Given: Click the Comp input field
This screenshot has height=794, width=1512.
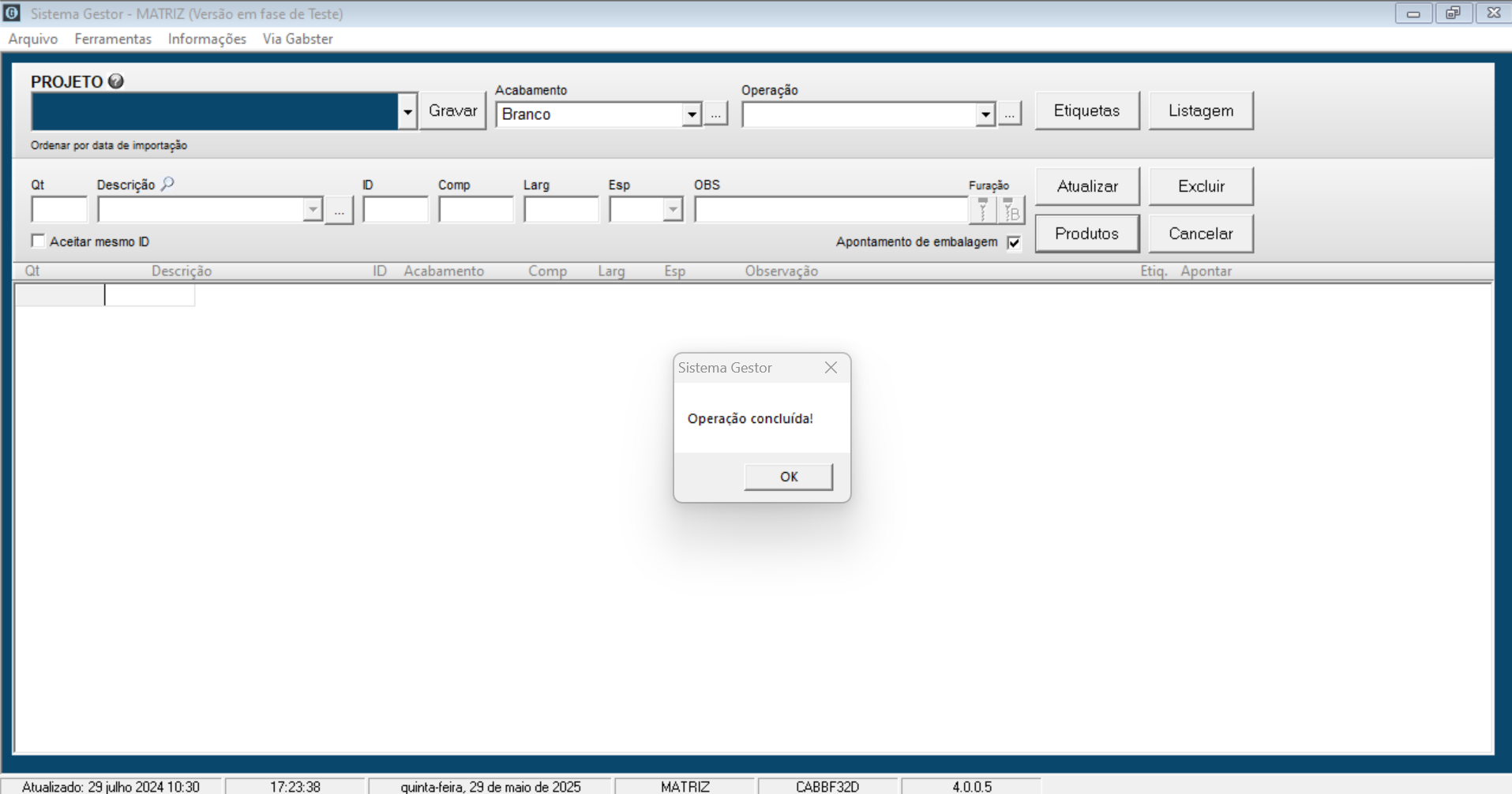Looking at the screenshot, I should tap(476, 210).
